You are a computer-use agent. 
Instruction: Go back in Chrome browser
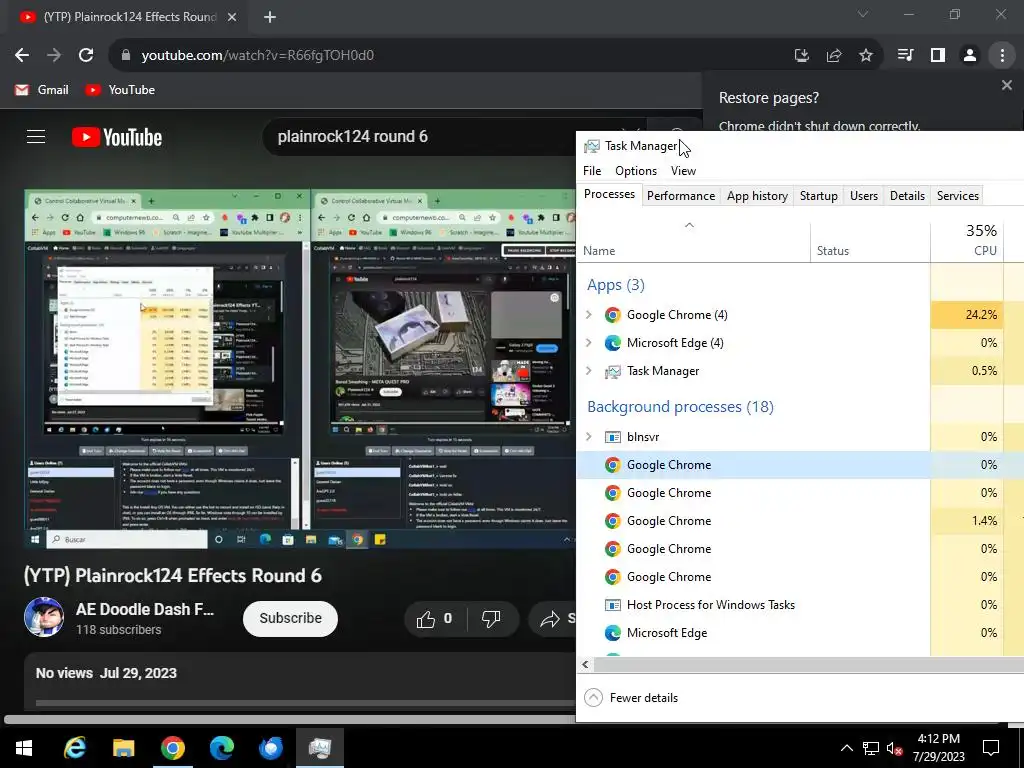[x=22, y=56]
